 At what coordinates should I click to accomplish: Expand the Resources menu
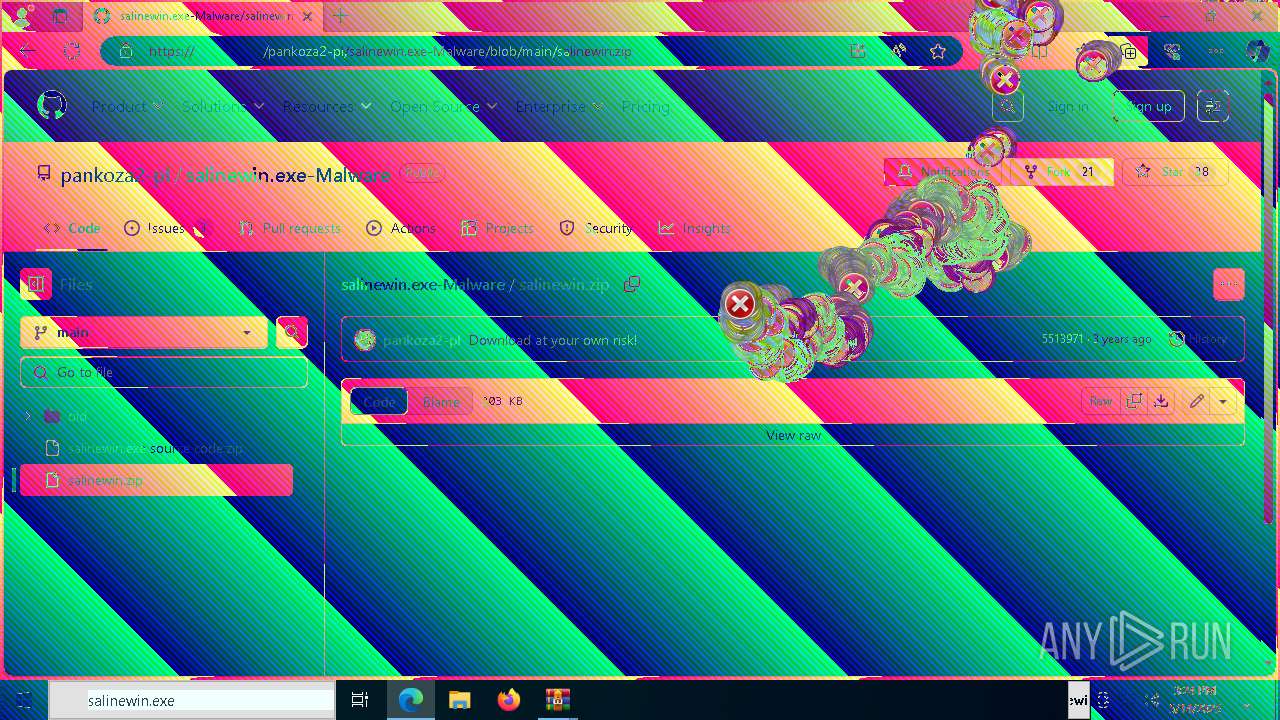click(x=326, y=106)
